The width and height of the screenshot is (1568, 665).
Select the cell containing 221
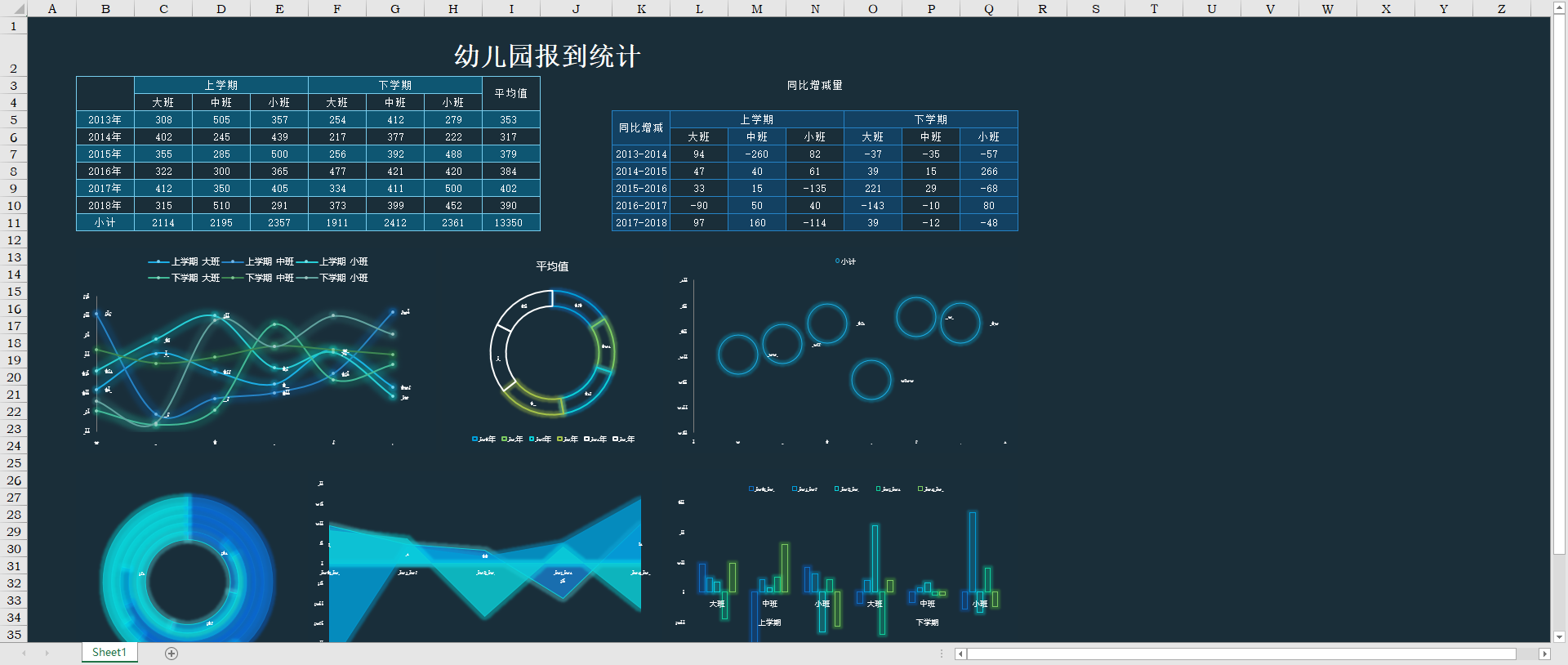point(873,189)
